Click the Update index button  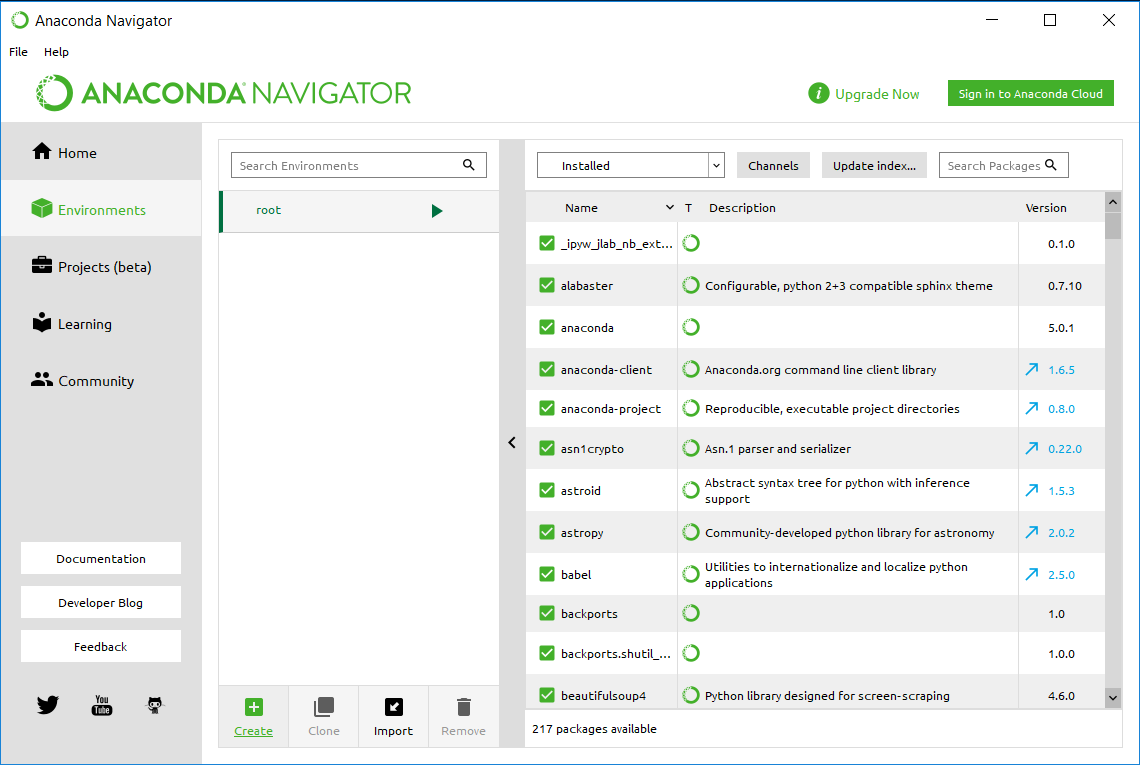(874, 166)
